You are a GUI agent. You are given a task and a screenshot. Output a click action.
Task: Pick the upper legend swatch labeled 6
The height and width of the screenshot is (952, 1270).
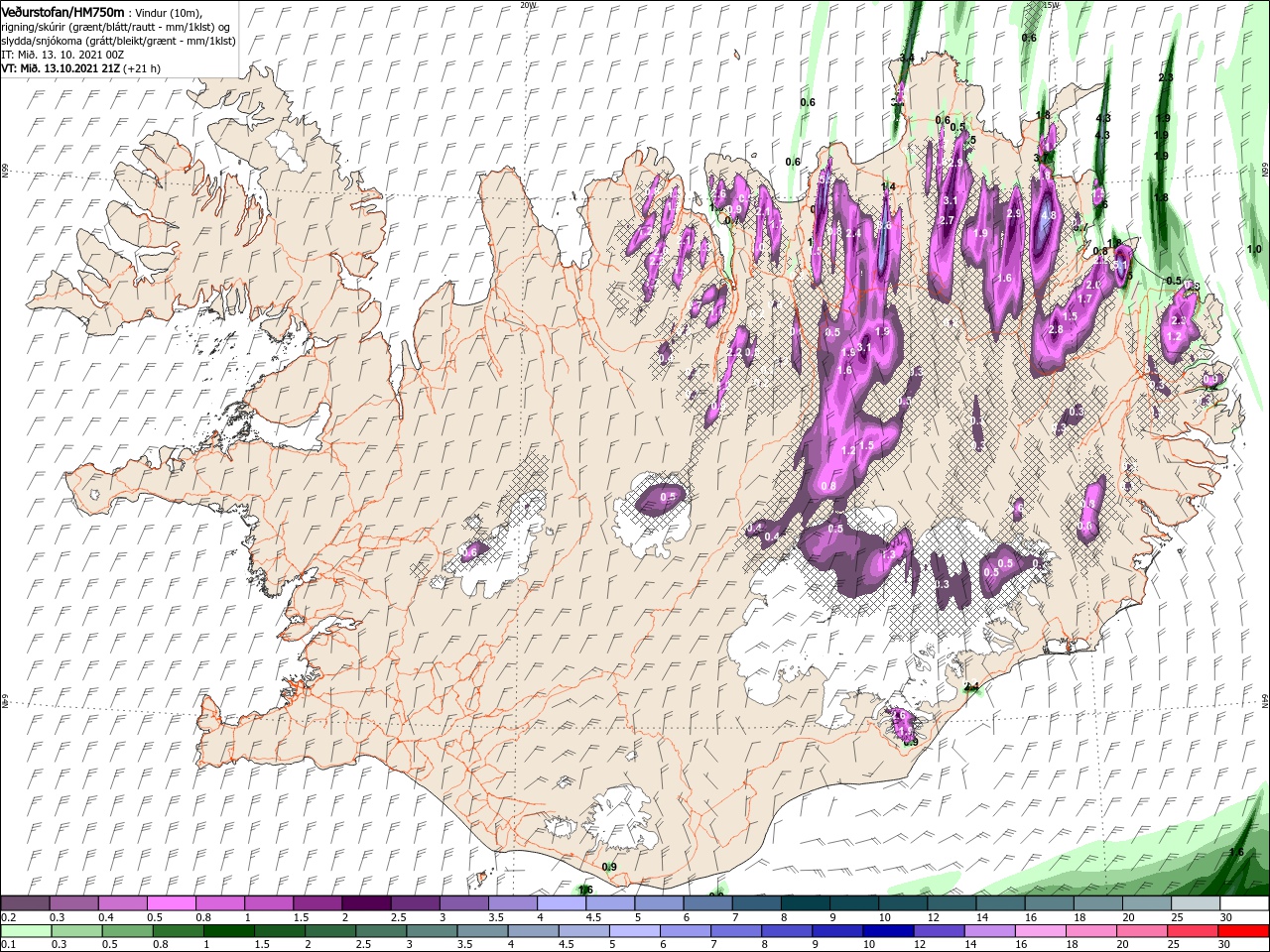coord(706,903)
